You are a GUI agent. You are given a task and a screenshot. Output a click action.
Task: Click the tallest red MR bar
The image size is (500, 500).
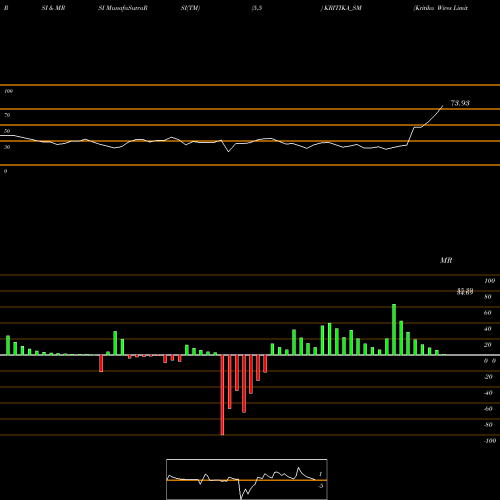(222, 395)
